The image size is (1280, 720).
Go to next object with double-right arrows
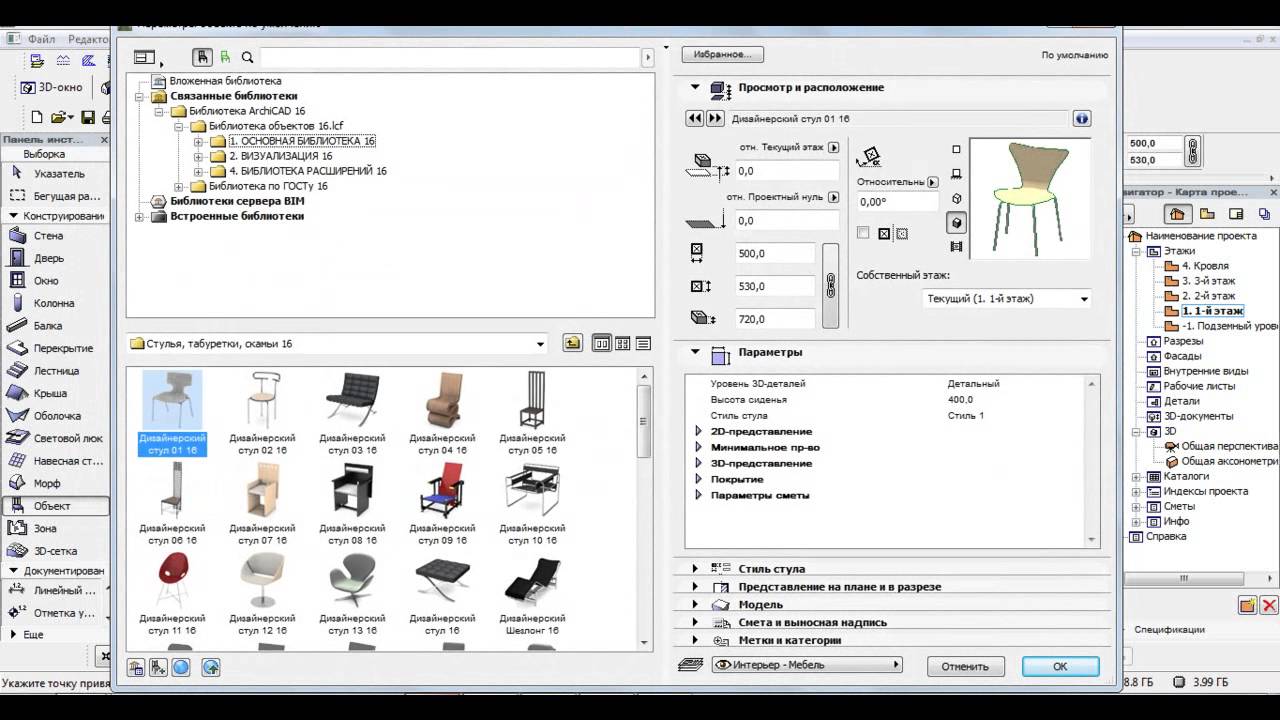[715, 118]
